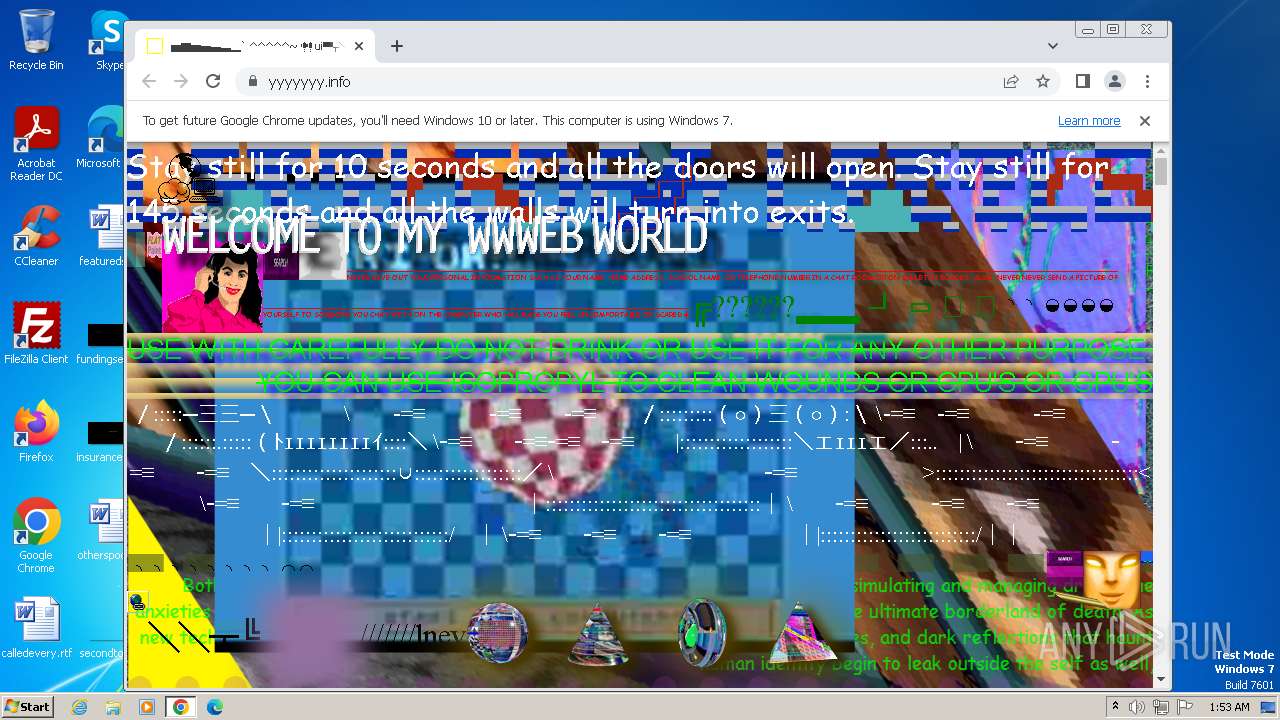Click the golden mask face icon
The image size is (1280, 720).
(x=1111, y=579)
